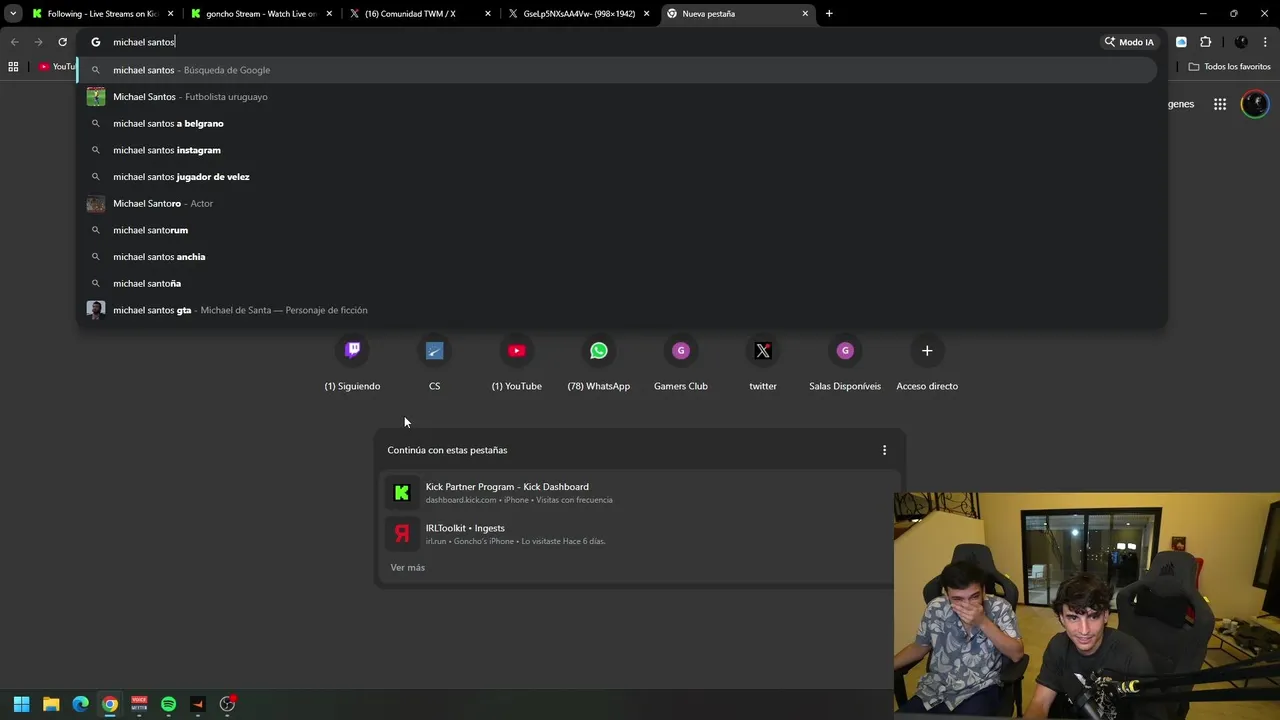The image size is (1280, 720).
Task: Open File Explorer from taskbar
Action: point(51,704)
